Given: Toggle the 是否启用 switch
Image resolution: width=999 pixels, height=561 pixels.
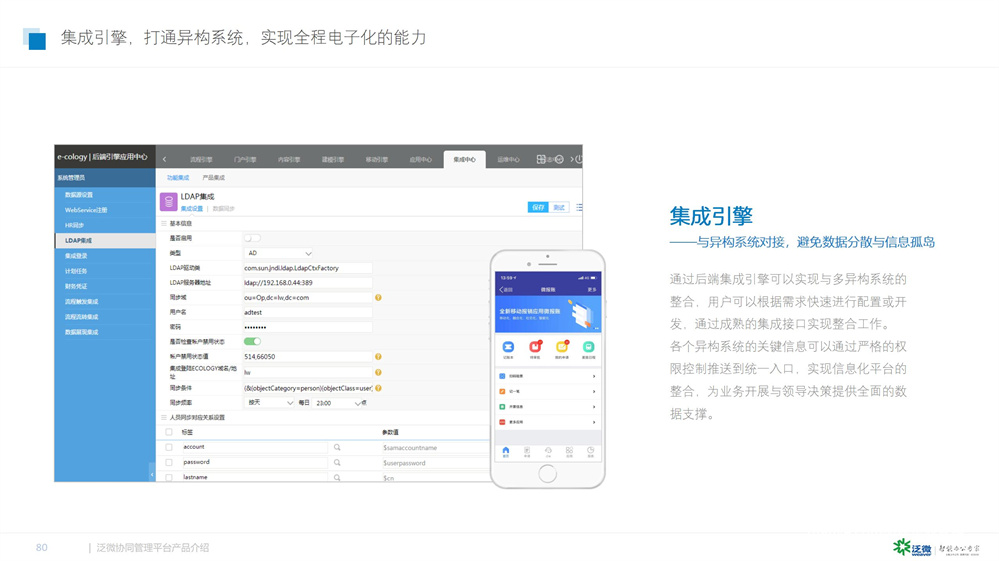Looking at the screenshot, I should [x=252, y=238].
